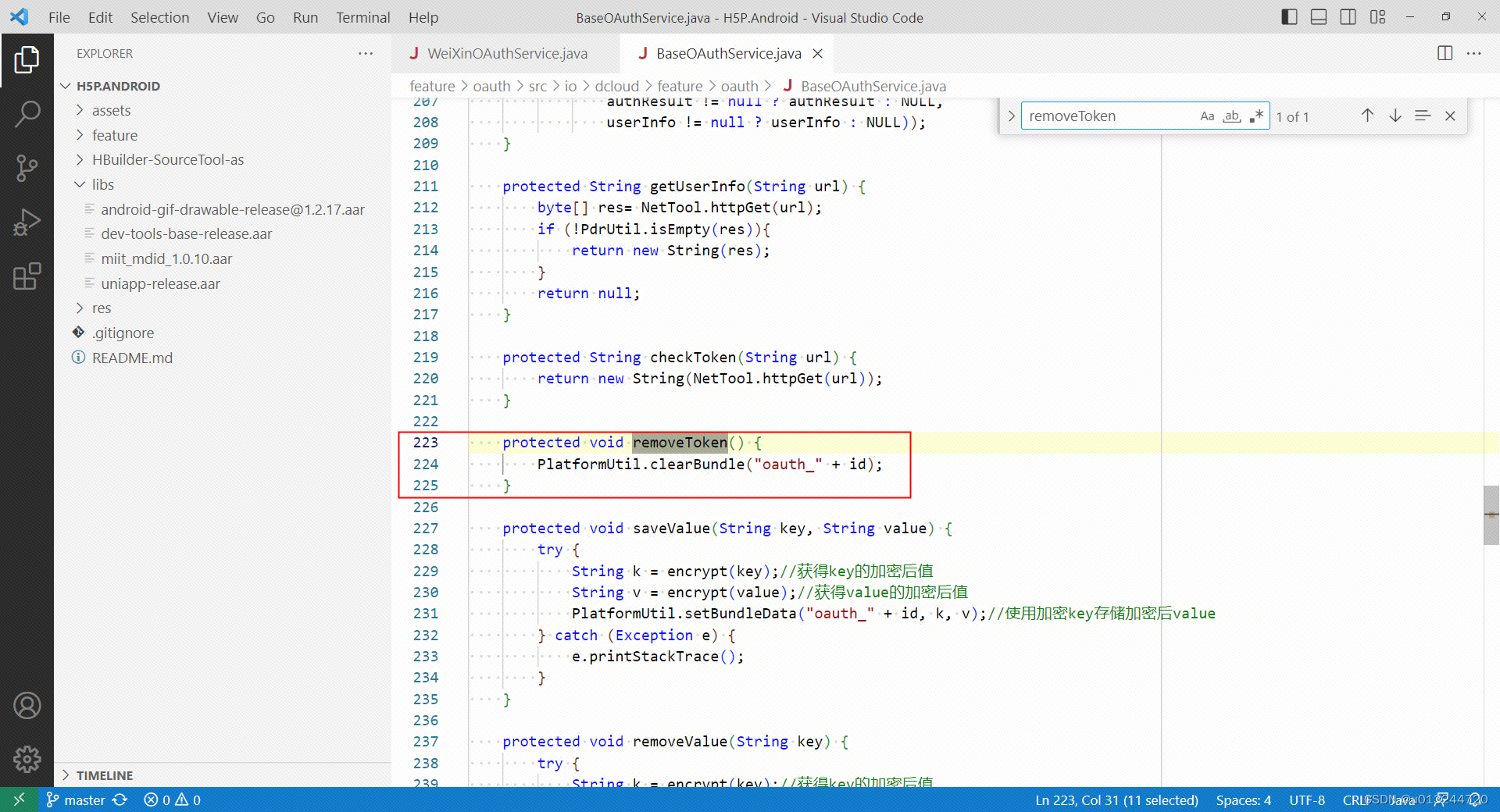The image size is (1500, 812).
Task: Go to next find match
Action: pos(1395,116)
